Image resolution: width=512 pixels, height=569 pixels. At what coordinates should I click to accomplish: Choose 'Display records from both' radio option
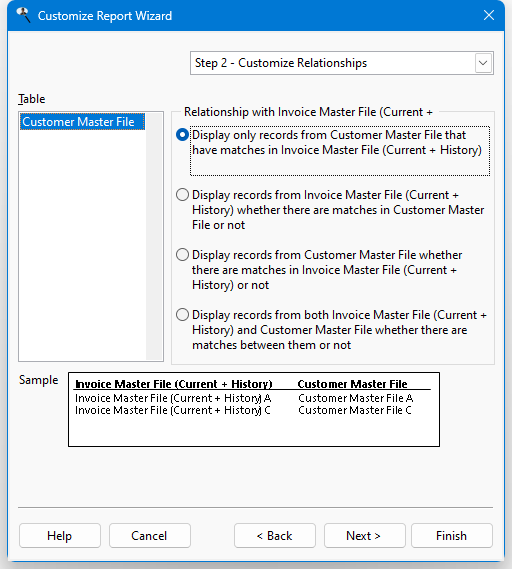pos(182,315)
